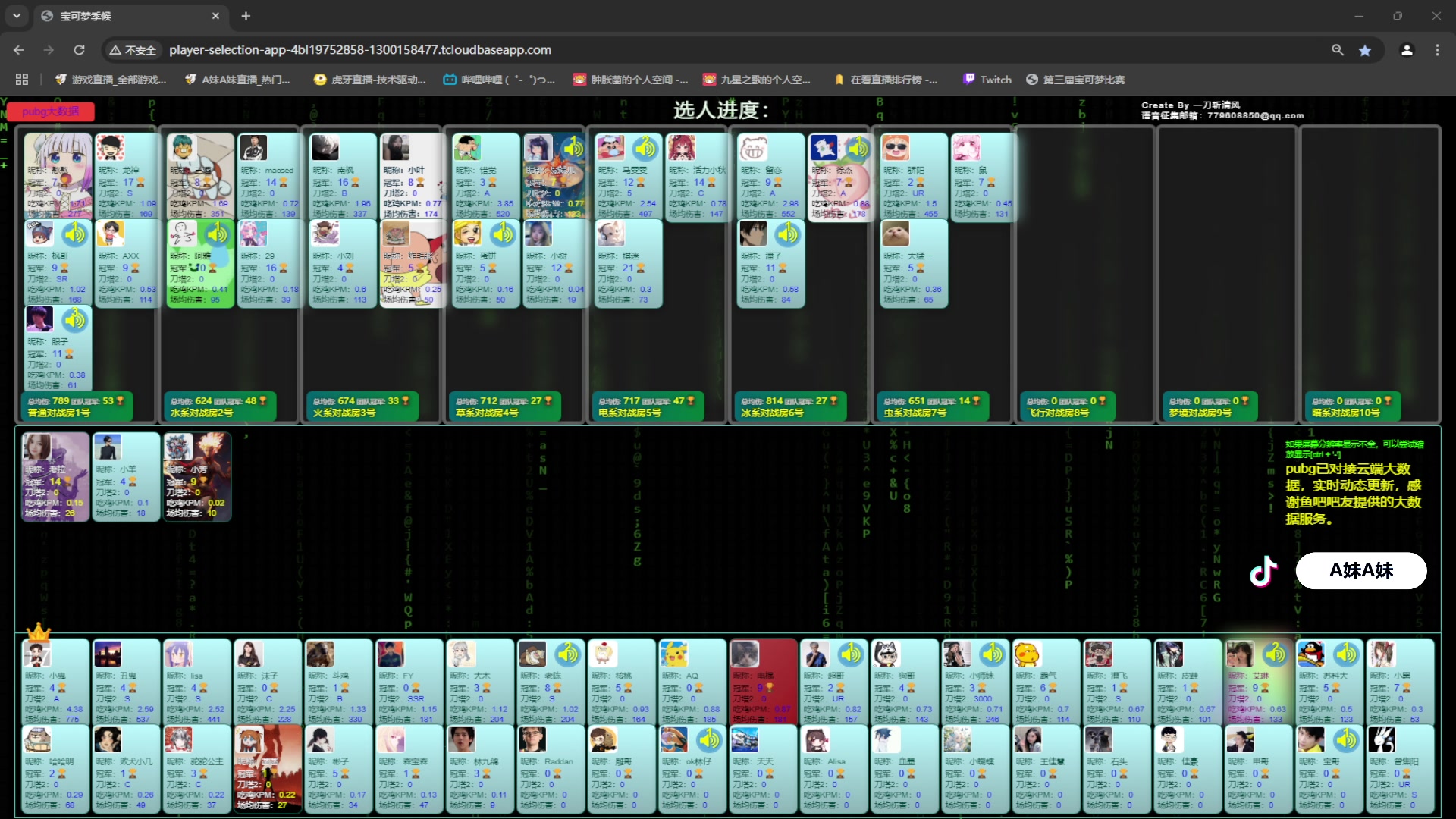Click the 不安全 site security indicator

tap(133, 50)
